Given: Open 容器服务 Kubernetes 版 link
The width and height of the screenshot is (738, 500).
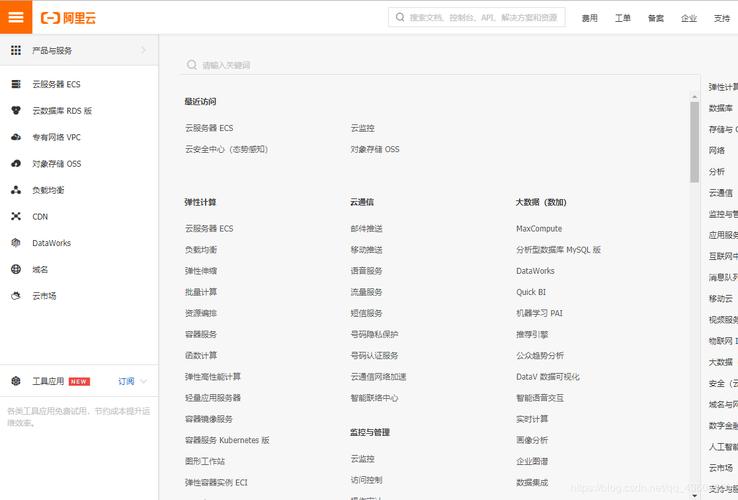Looking at the screenshot, I should coord(227,440).
